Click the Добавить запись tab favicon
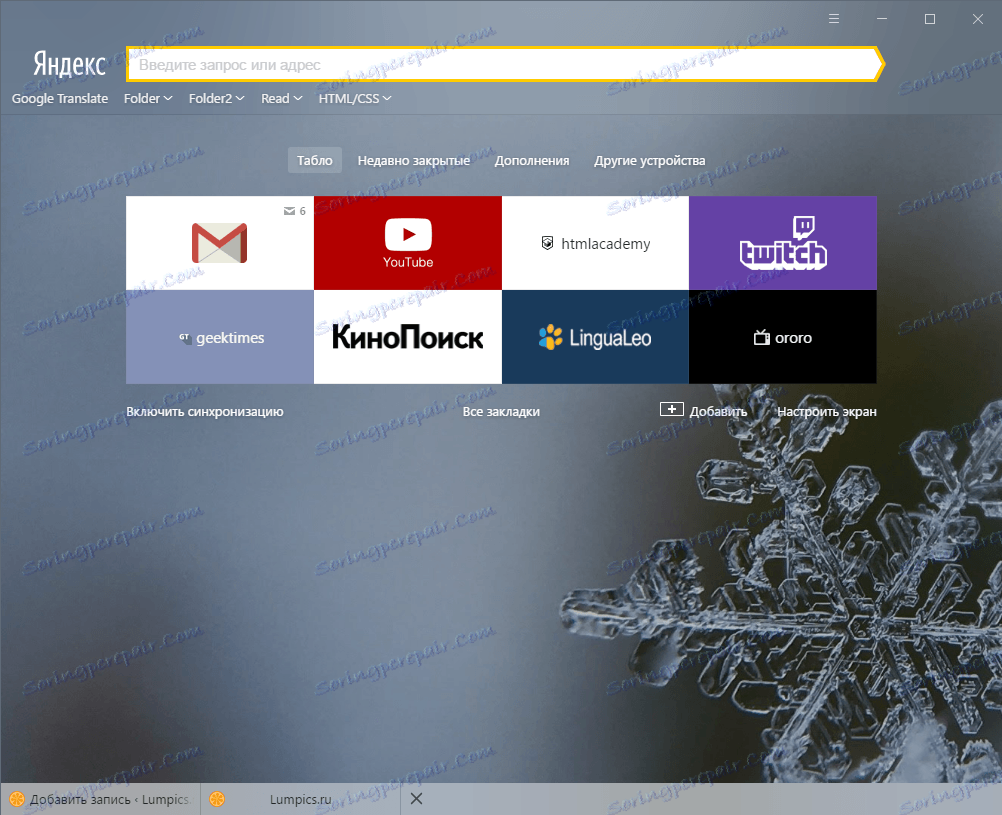This screenshot has width=1002, height=815. (17, 799)
